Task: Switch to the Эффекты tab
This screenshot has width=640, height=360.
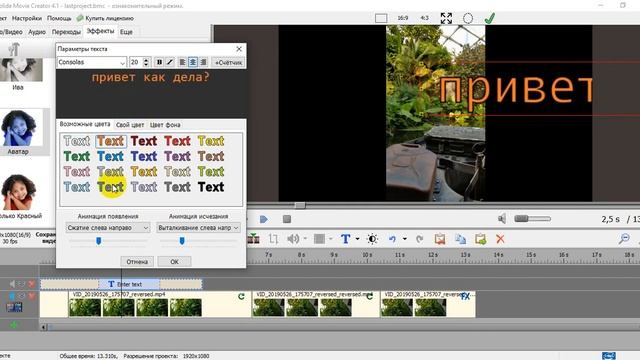Action: pos(100,31)
